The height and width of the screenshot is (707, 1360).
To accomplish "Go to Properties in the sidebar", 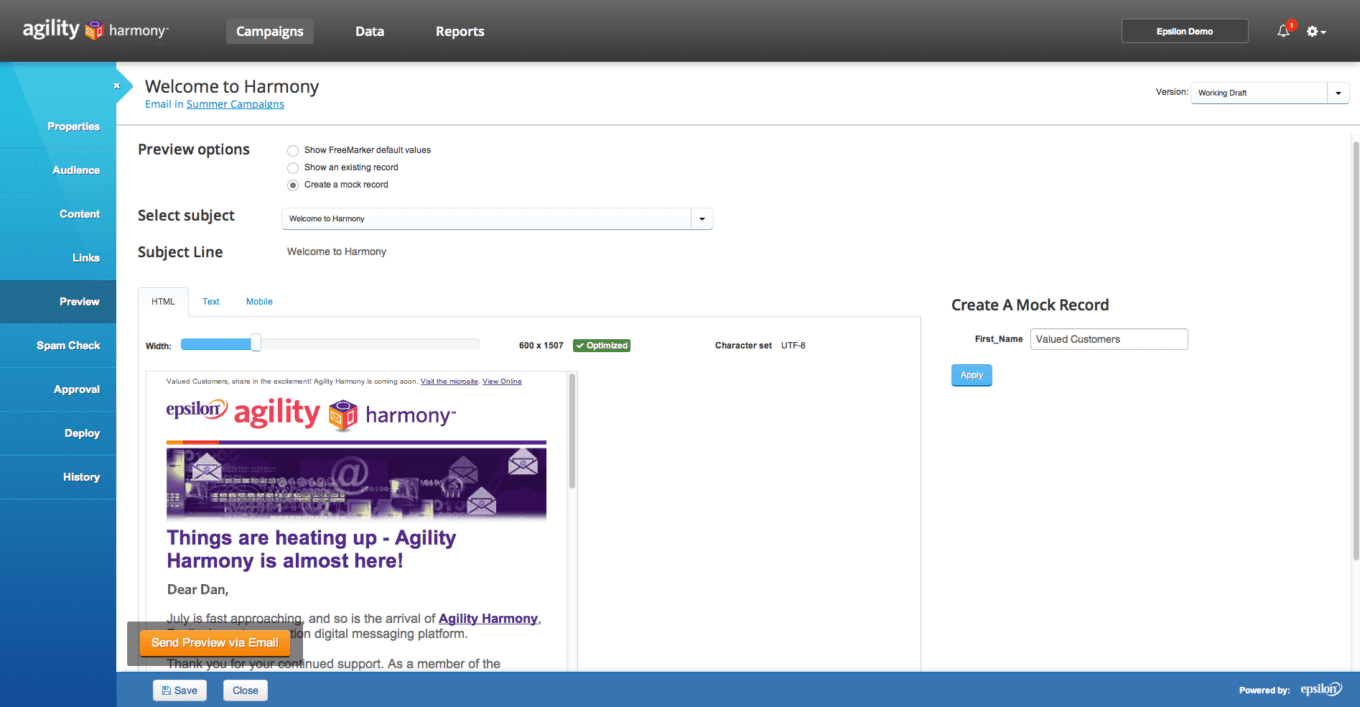I will coord(58,126).
